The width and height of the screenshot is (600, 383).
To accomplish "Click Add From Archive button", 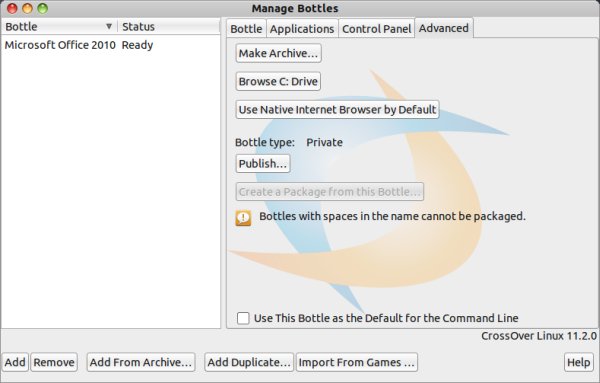I will pyautogui.click(x=141, y=362).
